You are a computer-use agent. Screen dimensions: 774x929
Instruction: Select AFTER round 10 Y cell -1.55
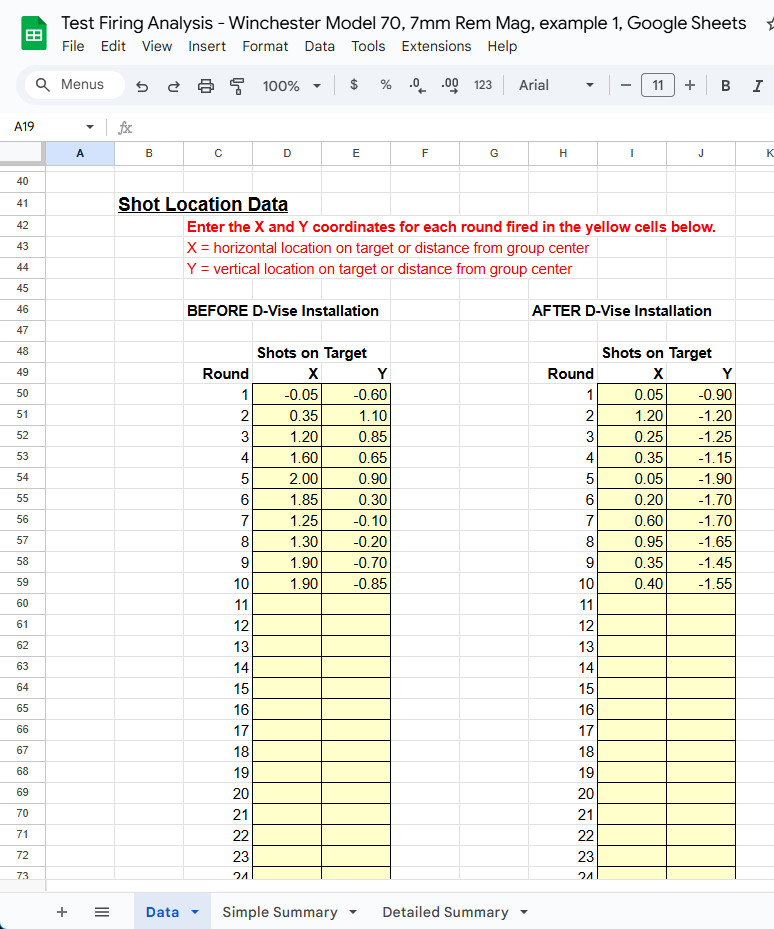pos(701,584)
